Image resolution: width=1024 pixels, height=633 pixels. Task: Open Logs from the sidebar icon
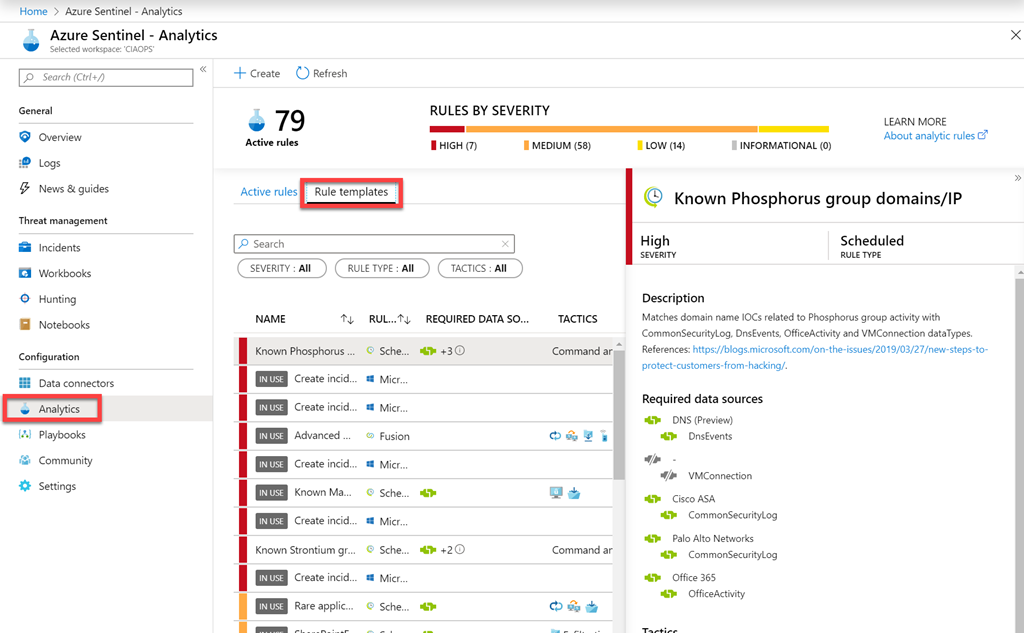tap(26, 163)
